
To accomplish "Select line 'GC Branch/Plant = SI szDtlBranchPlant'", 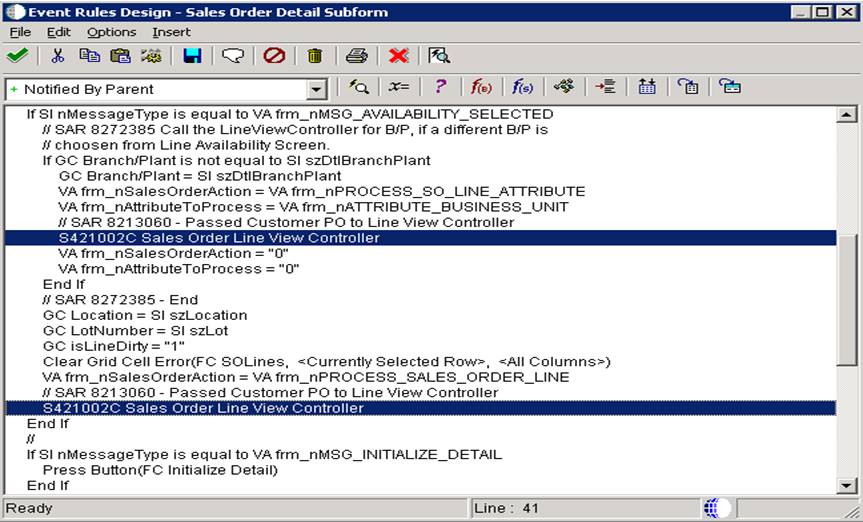I will pos(200,176).
